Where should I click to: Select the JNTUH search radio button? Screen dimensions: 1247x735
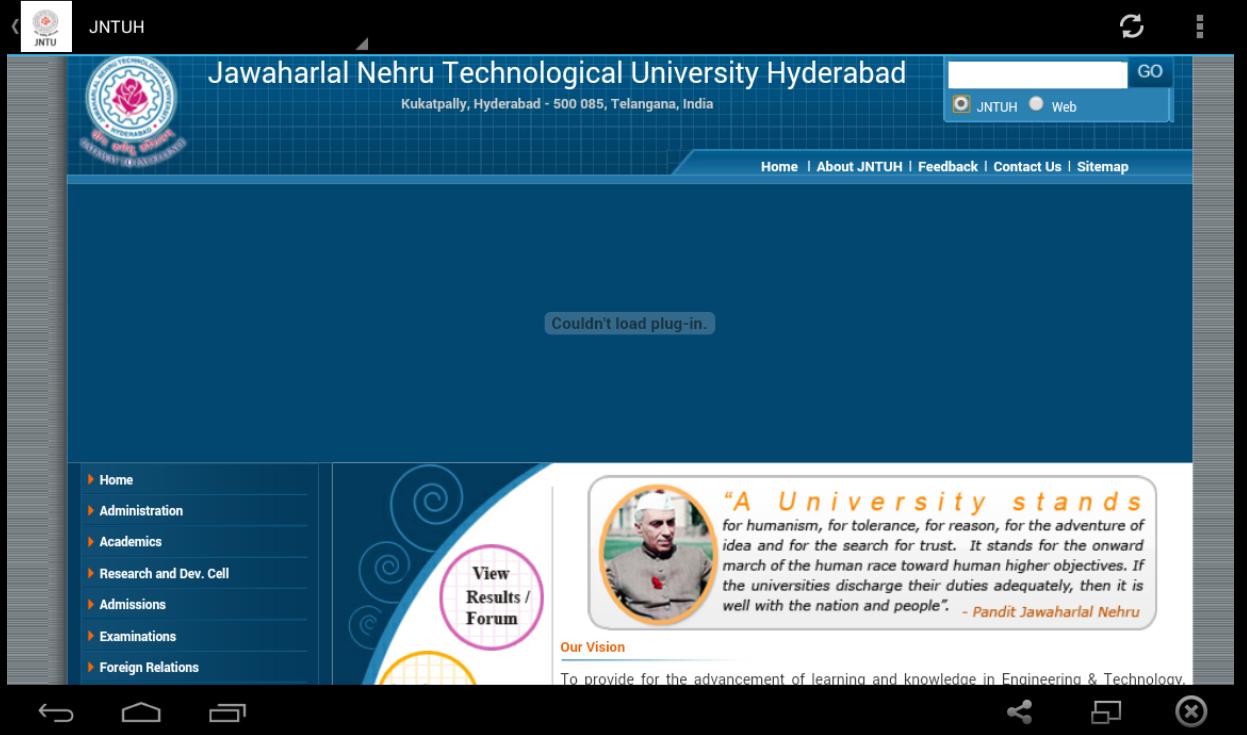(961, 103)
